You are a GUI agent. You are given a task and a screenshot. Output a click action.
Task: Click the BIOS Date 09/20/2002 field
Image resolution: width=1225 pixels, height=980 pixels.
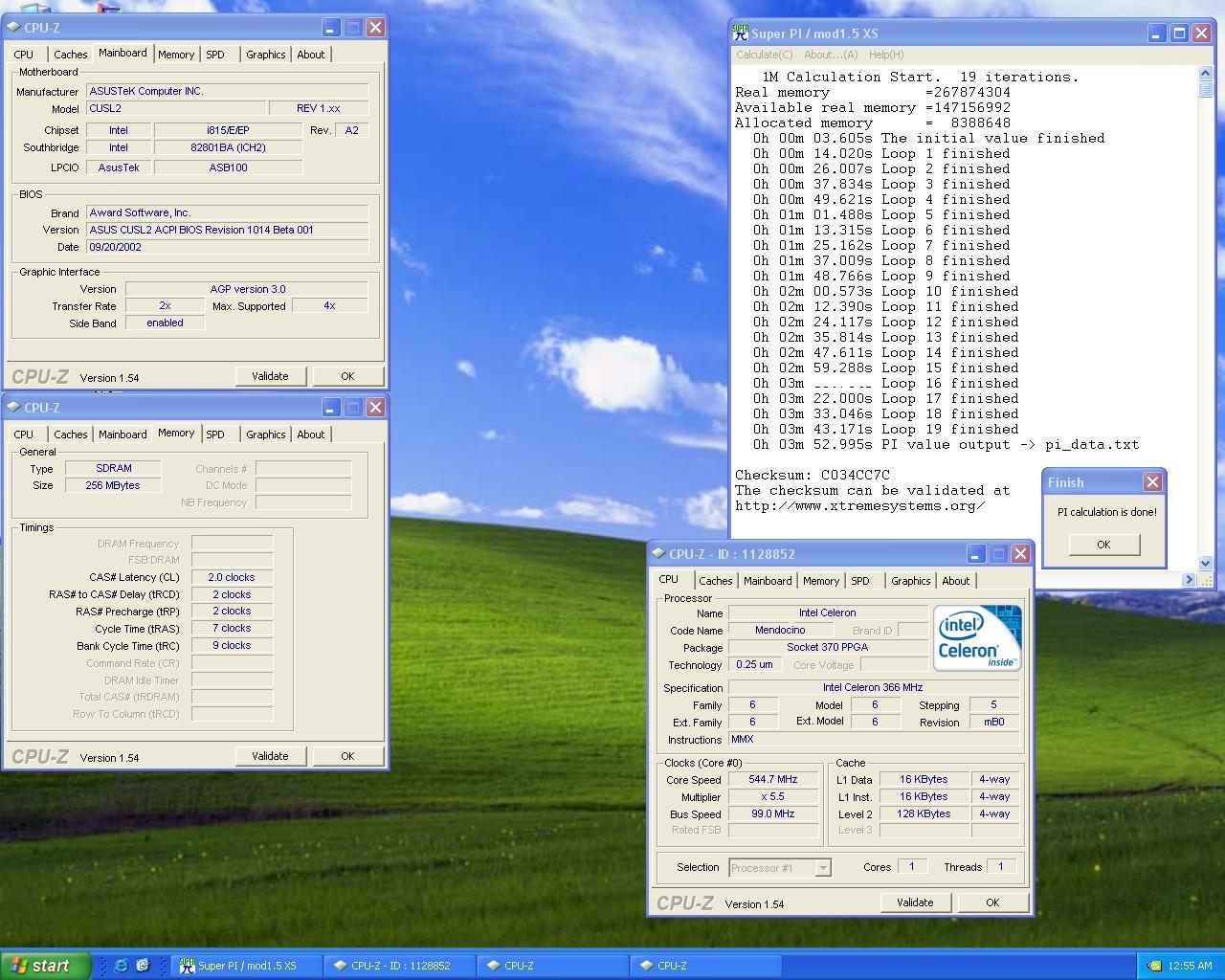tap(228, 247)
